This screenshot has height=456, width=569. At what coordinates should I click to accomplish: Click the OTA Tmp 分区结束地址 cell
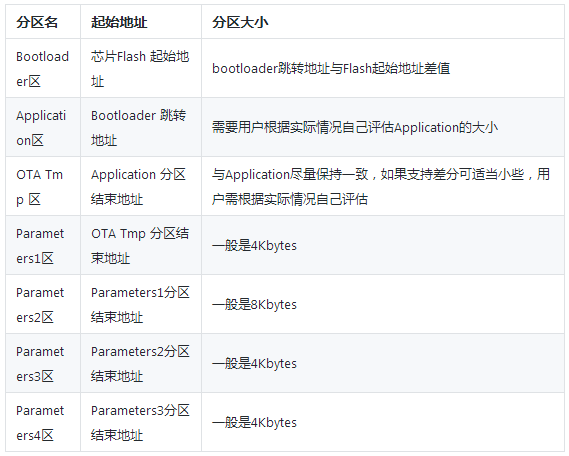click(x=141, y=245)
